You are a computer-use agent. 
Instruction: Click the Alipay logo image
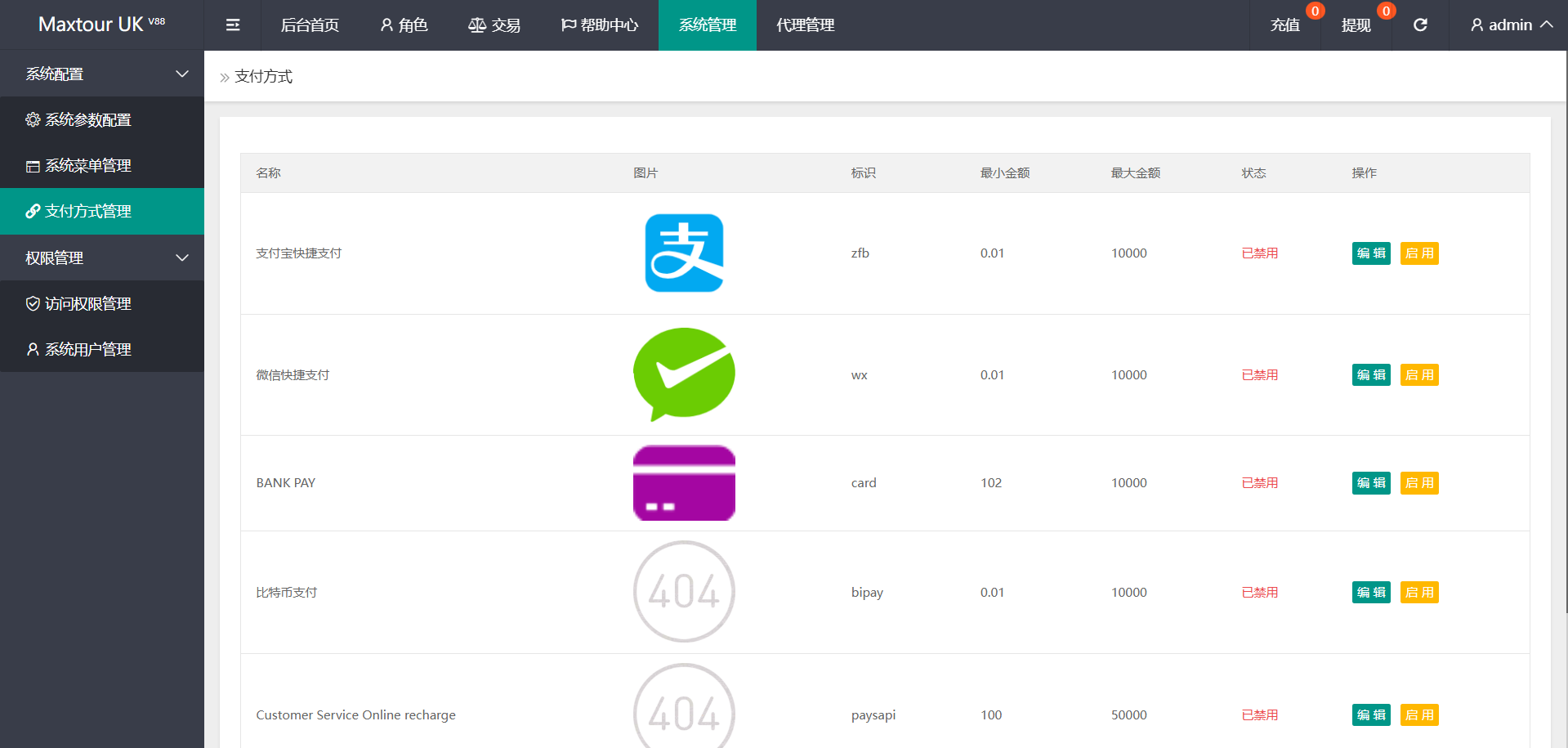coord(684,253)
